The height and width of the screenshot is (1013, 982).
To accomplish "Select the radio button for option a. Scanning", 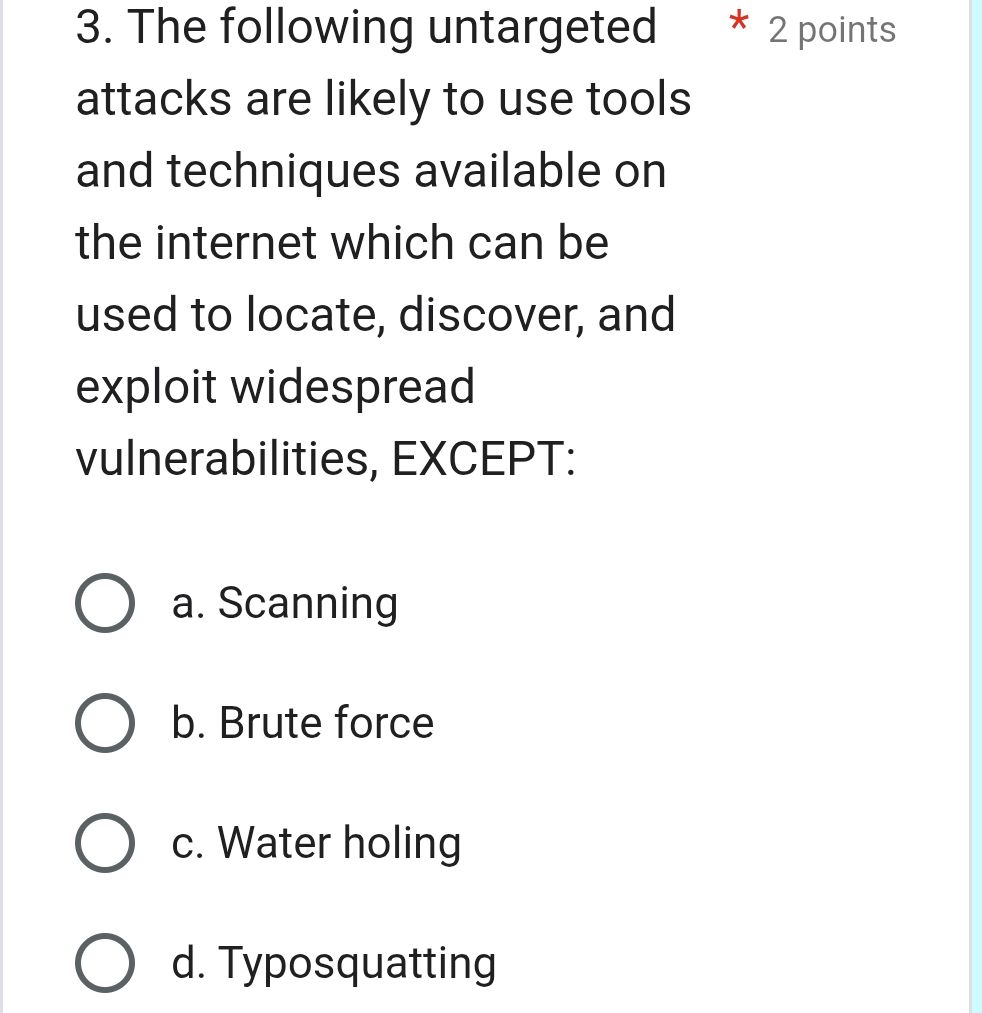I will point(104,602).
